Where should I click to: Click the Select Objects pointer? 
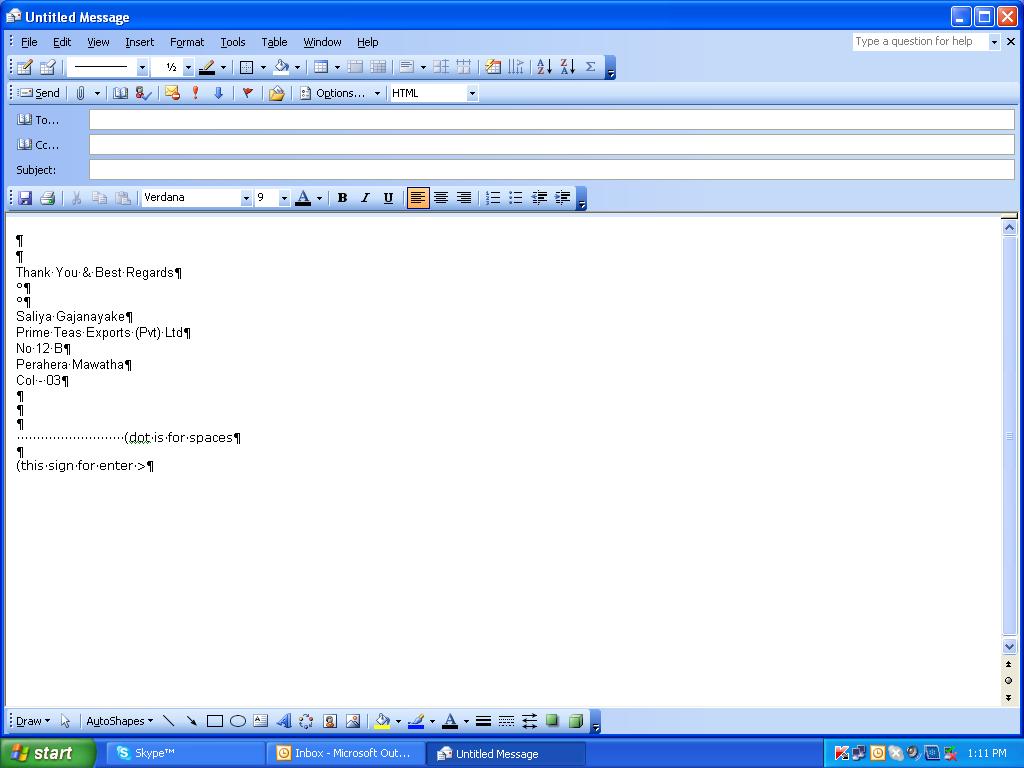click(65, 721)
